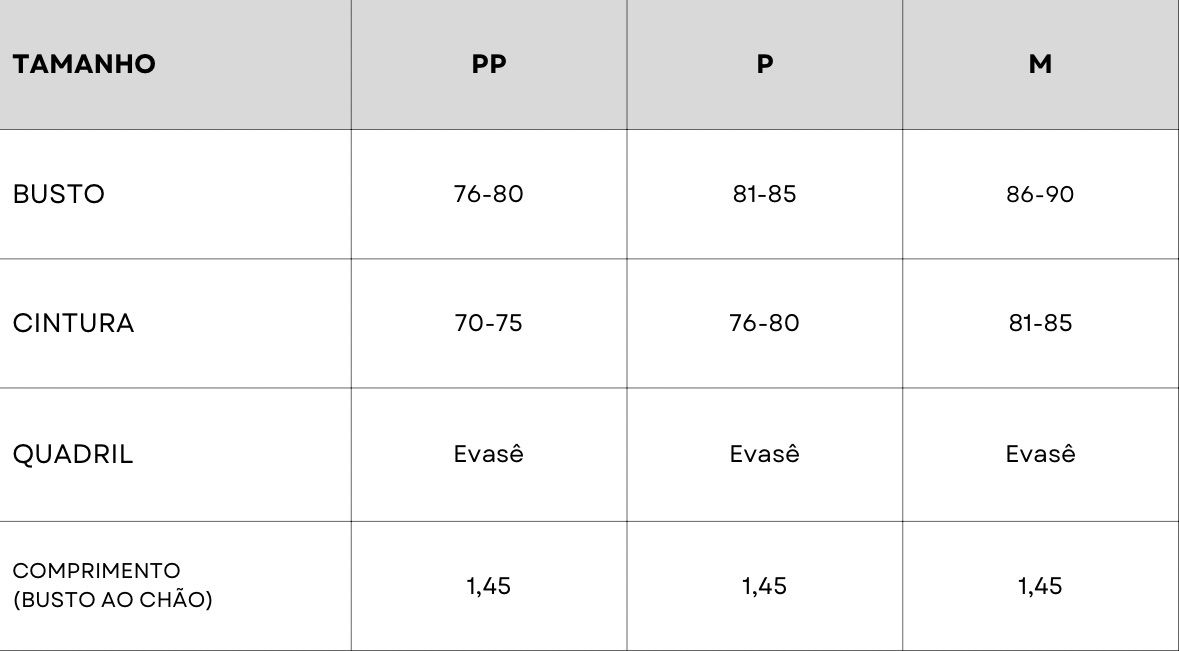The image size is (1179, 651).
Task: Select the 76-80 value in Cintura row
Action: 765,323
